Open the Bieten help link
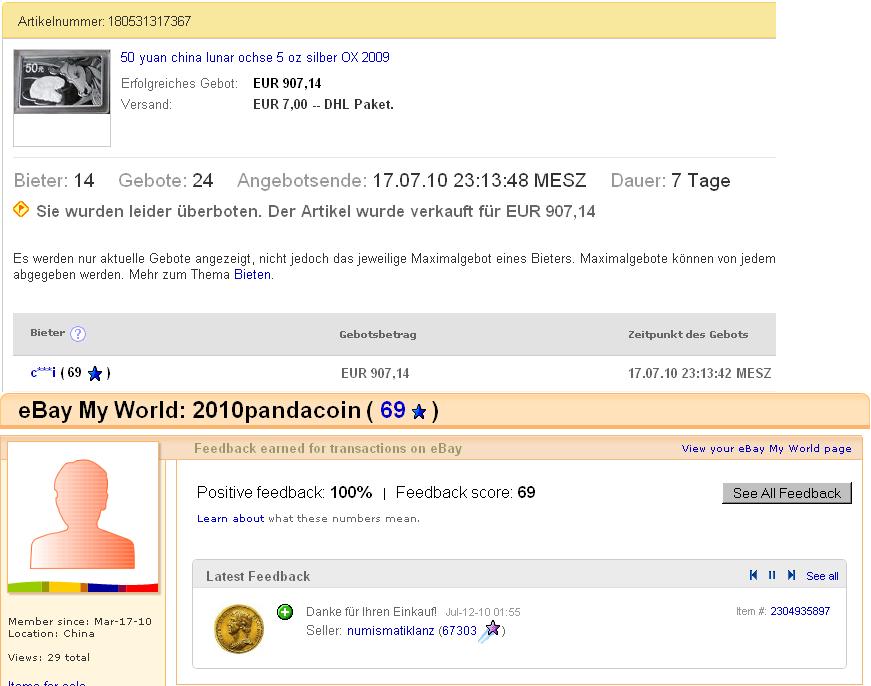 pyautogui.click(x=252, y=274)
